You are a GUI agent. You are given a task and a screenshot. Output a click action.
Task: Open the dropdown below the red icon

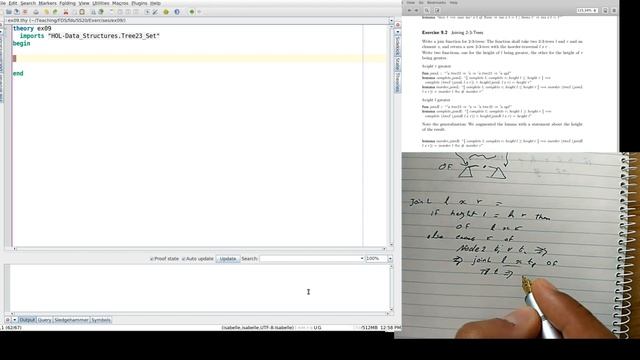pos(398,32)
